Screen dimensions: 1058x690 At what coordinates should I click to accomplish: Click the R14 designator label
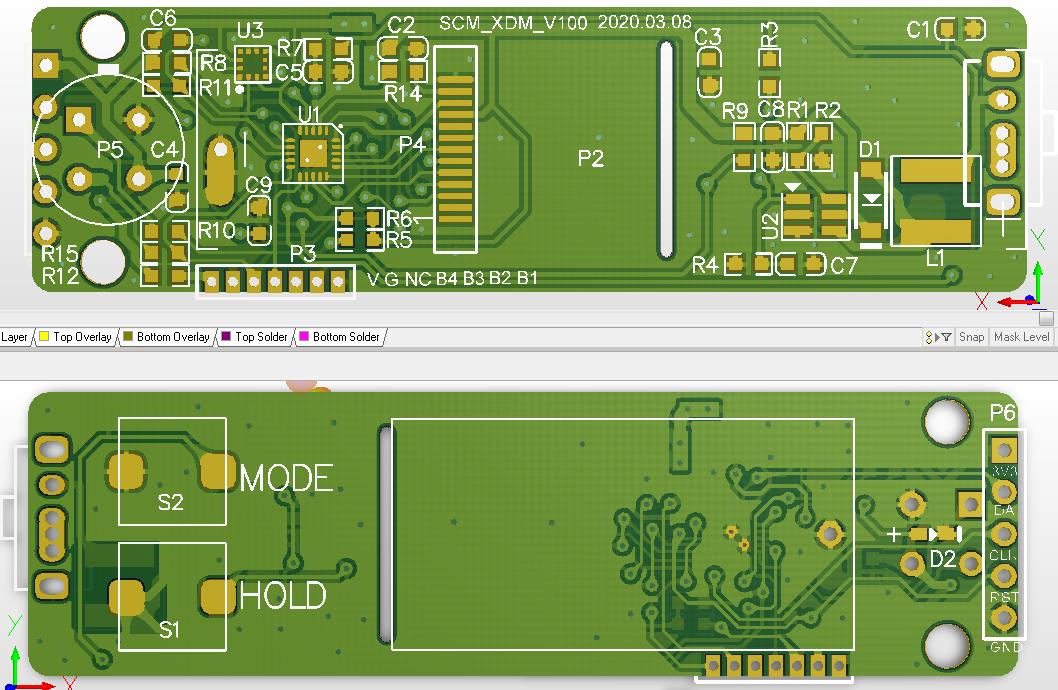(x=403, y=94)
